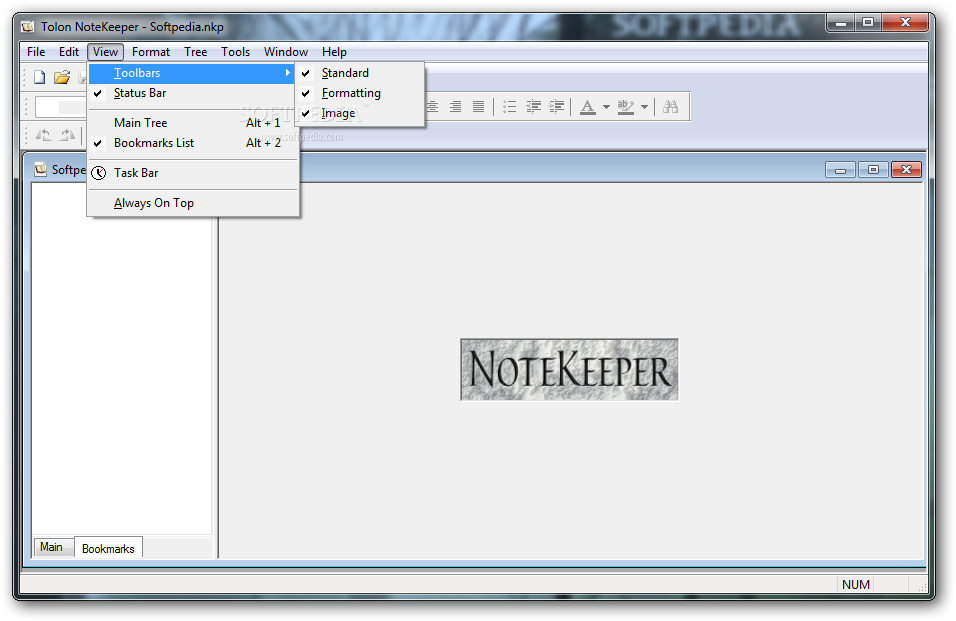Open the Tree menu
956x621 pixels.
[196, 52]
